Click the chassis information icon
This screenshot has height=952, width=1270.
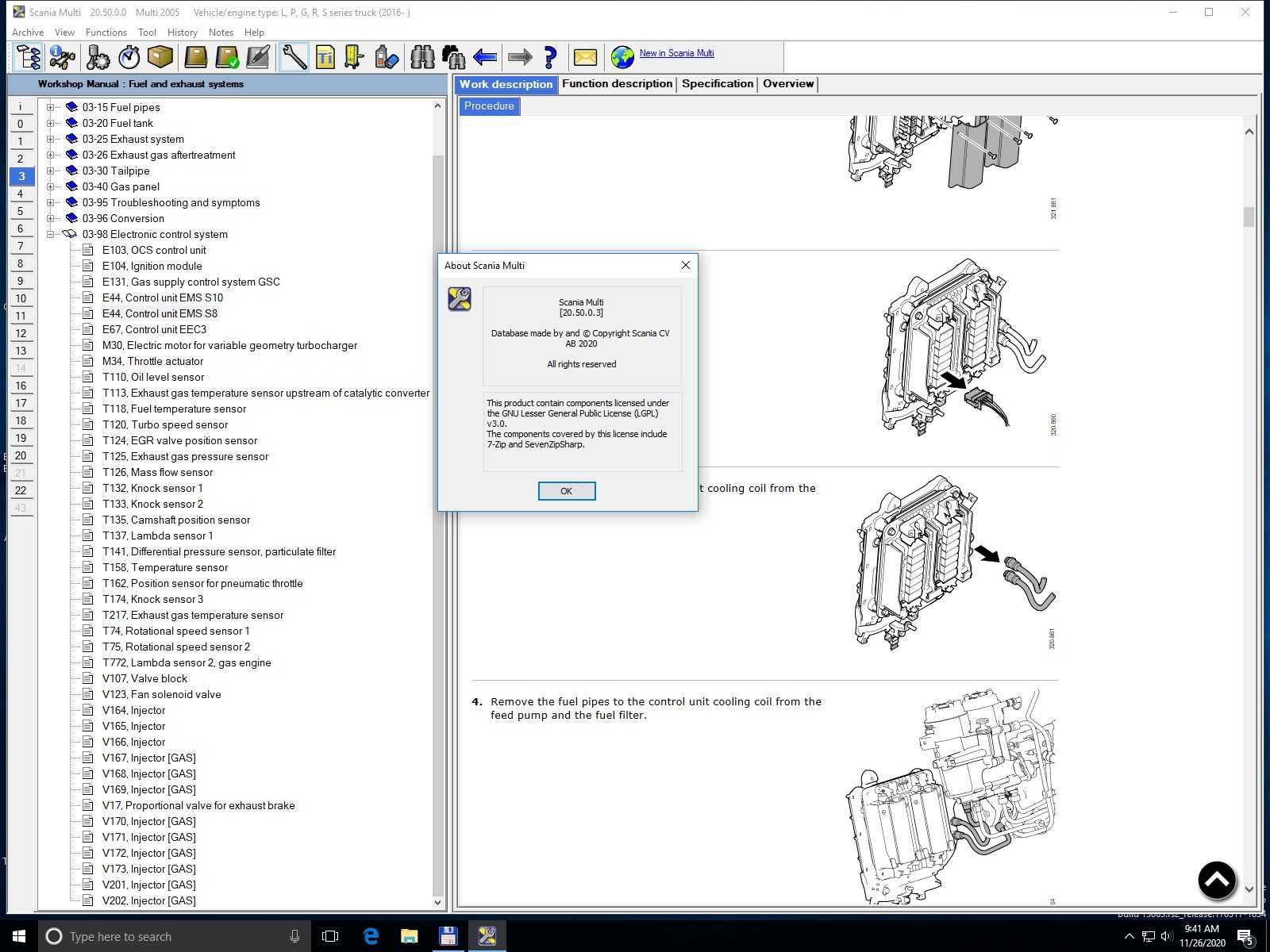tap(62, 57)
